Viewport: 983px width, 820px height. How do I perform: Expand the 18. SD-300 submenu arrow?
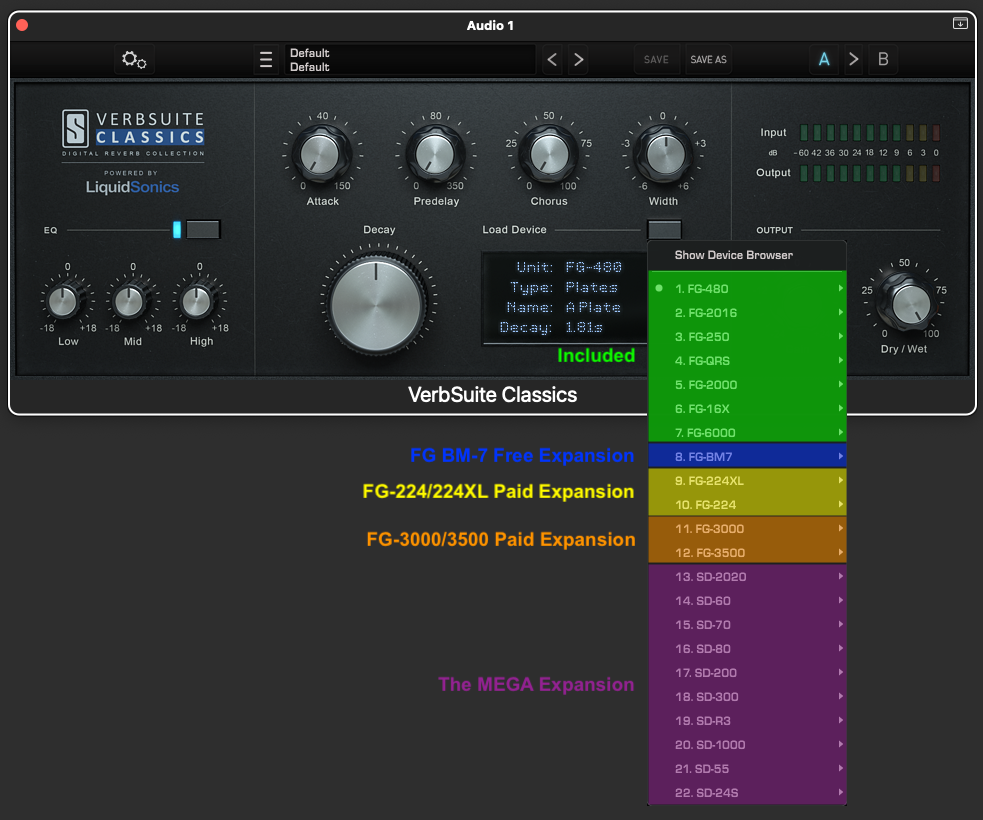pos(841,696)
